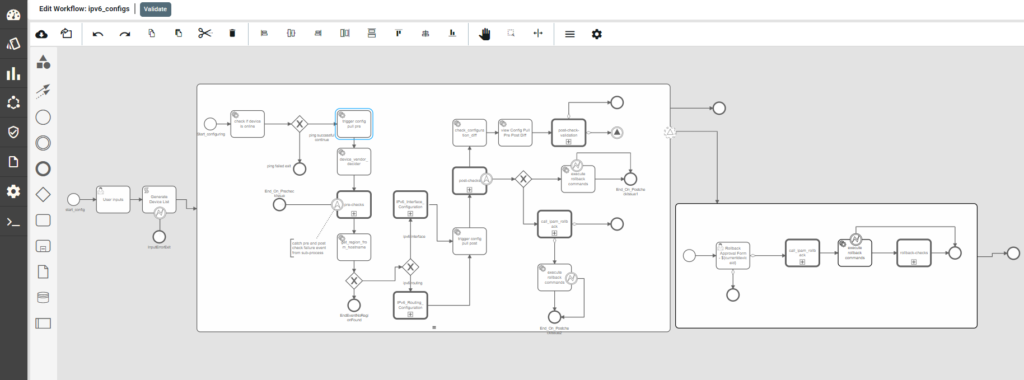Click the trash delete toolbar icon

[232, 33]
